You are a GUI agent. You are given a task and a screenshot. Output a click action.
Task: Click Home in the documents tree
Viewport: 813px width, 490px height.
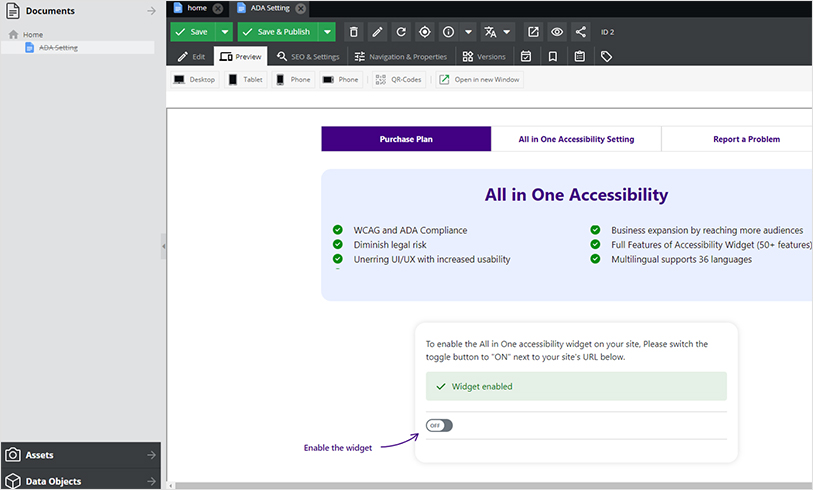[33, 35]
